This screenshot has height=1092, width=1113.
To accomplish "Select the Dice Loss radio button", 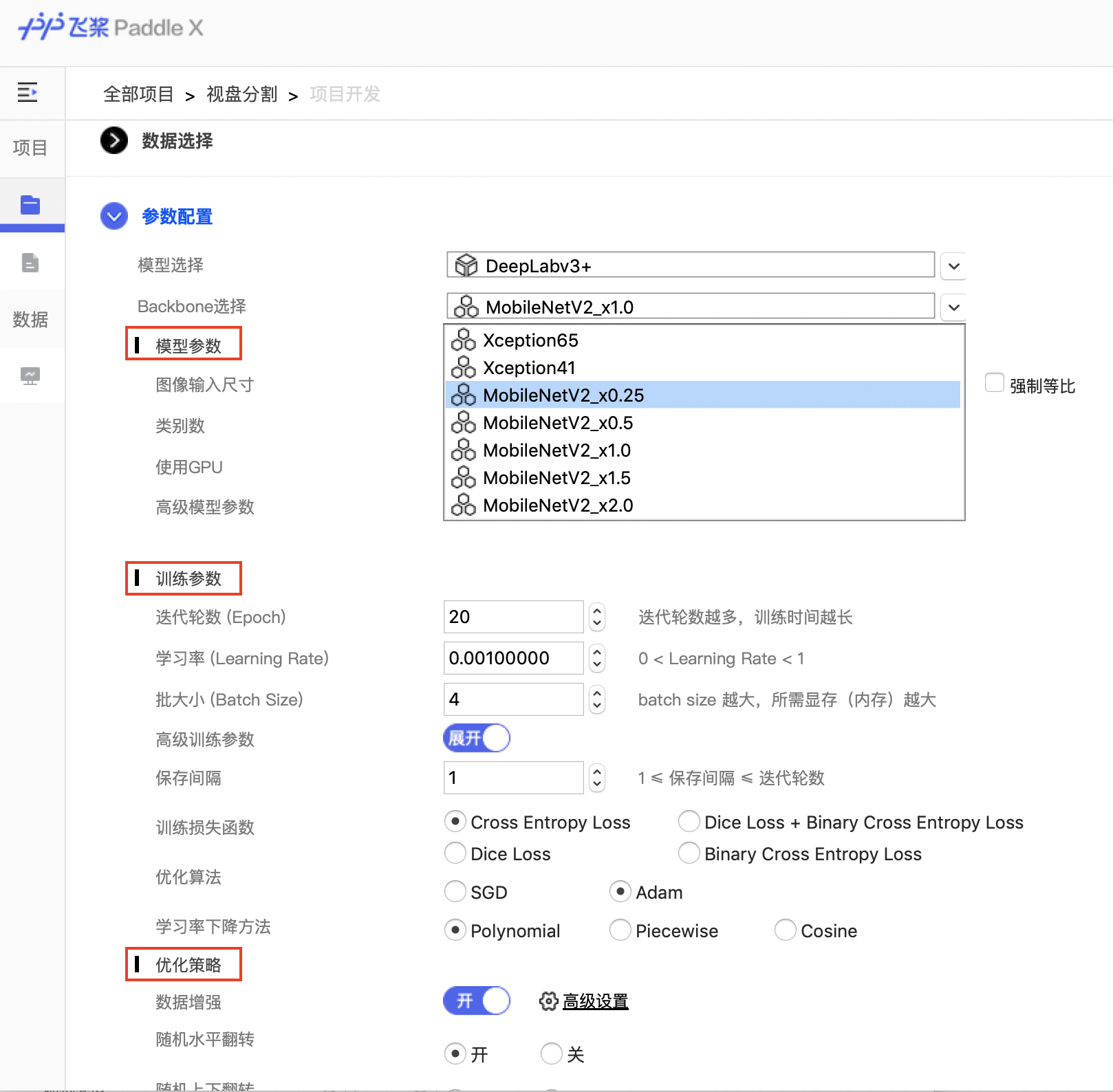I will 455,853.
